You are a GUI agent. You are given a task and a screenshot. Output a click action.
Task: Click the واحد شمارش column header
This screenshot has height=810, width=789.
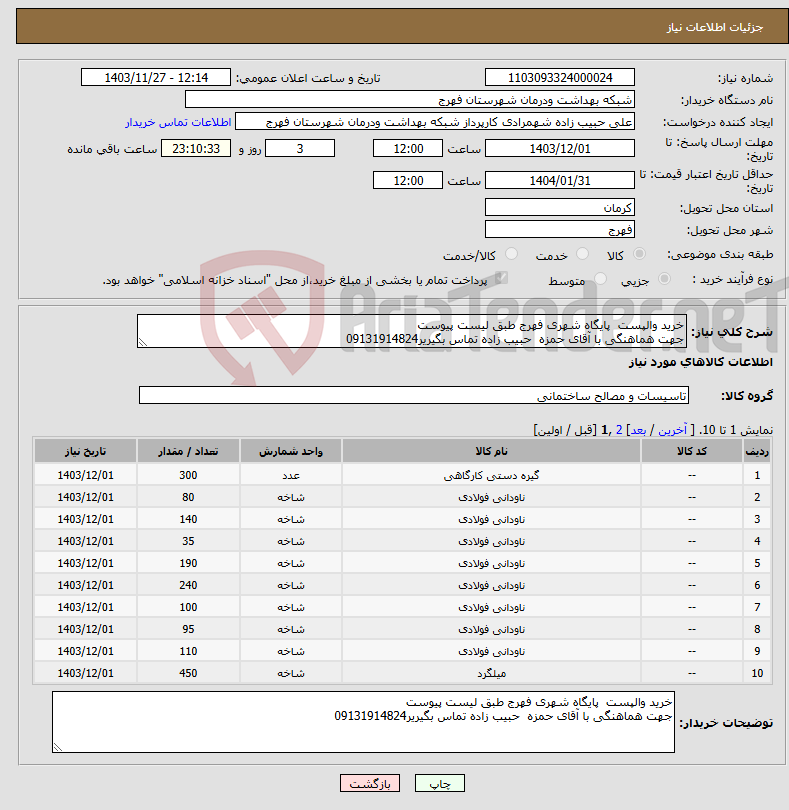coord(291,451)
